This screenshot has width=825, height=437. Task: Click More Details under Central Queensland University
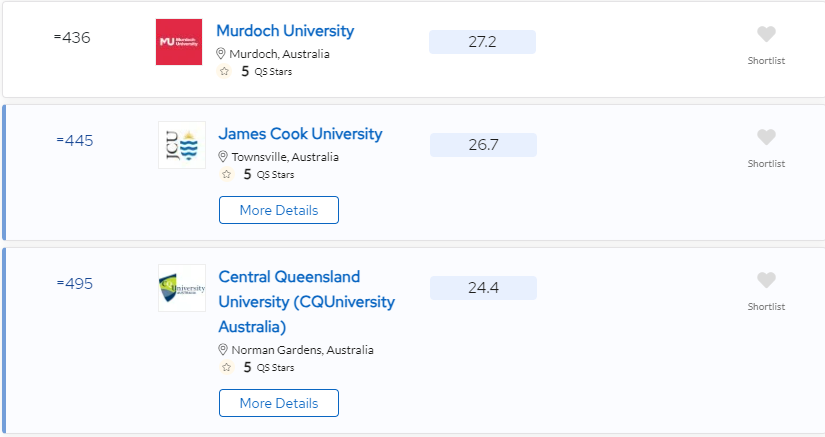(279, 403)
